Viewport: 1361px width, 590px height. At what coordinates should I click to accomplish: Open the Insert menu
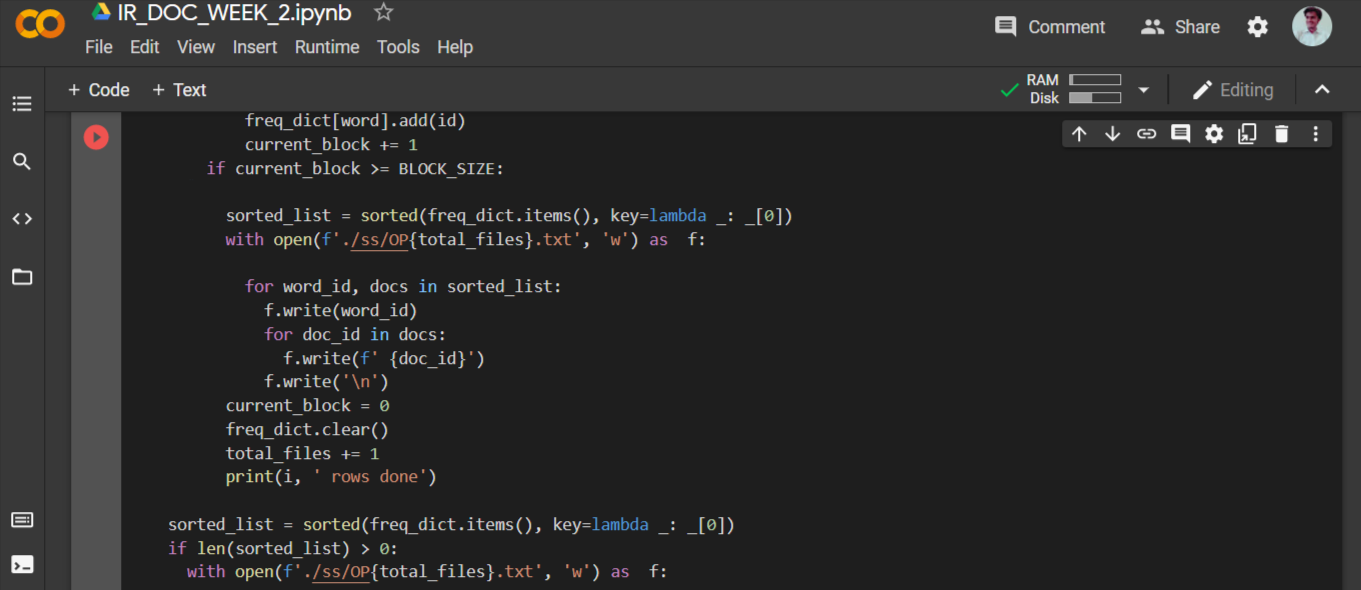coord(255,47)
